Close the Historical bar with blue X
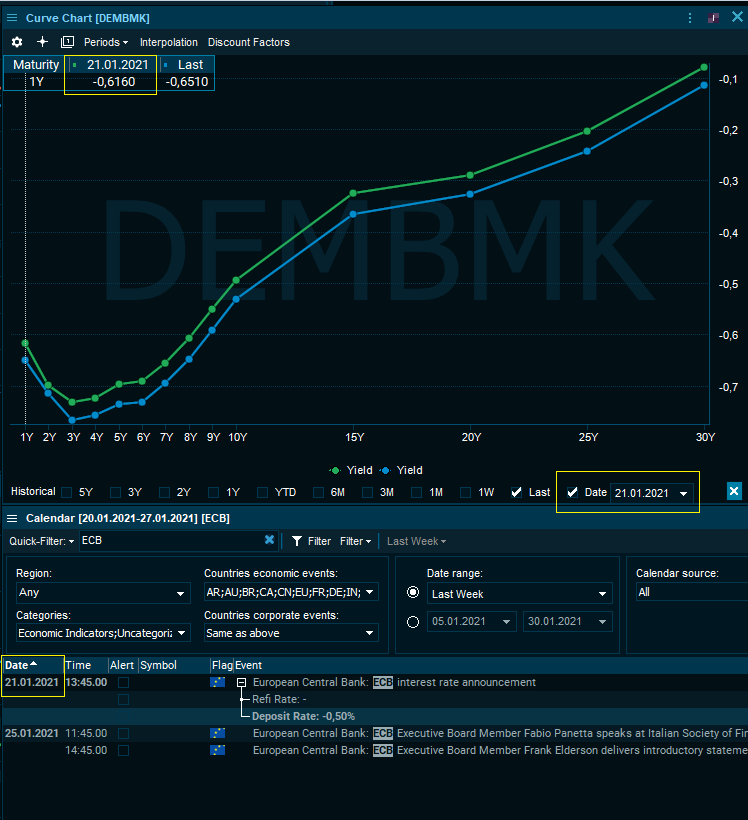 click(734, 491)
